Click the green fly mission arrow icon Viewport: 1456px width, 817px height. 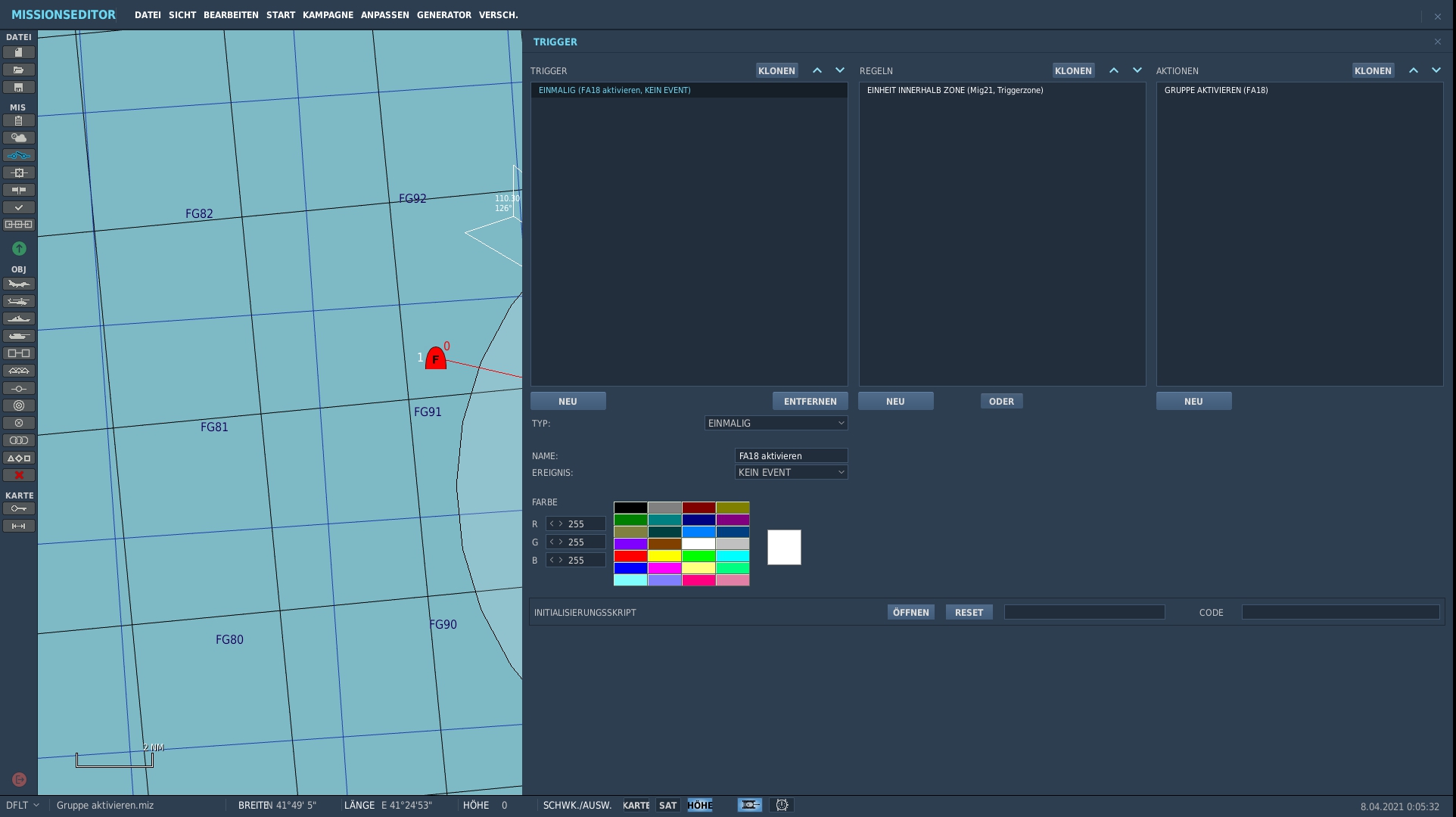point(19,248)
